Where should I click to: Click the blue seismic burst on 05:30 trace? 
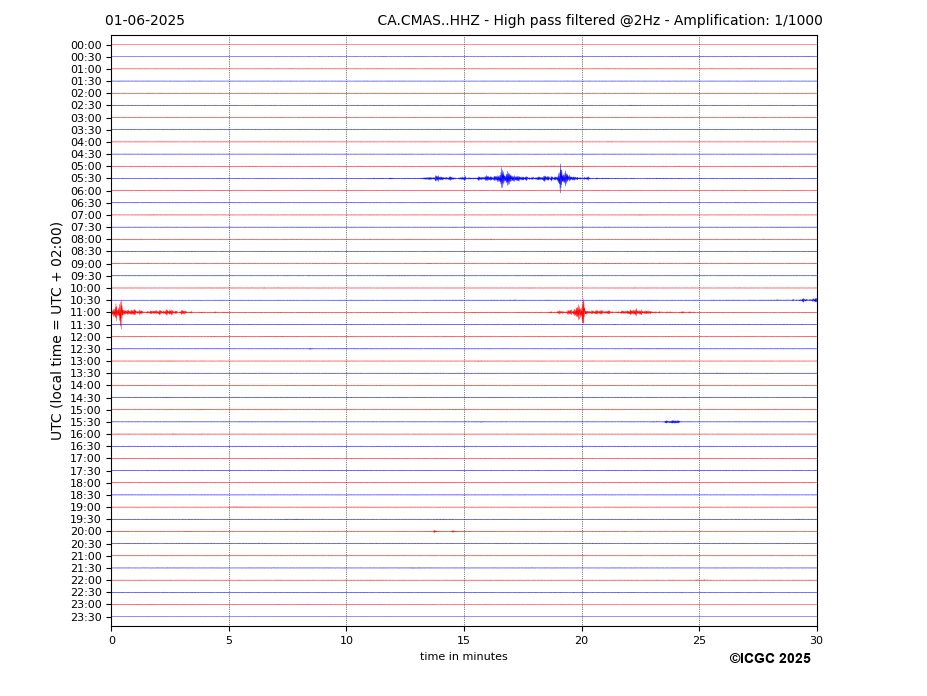508,178
